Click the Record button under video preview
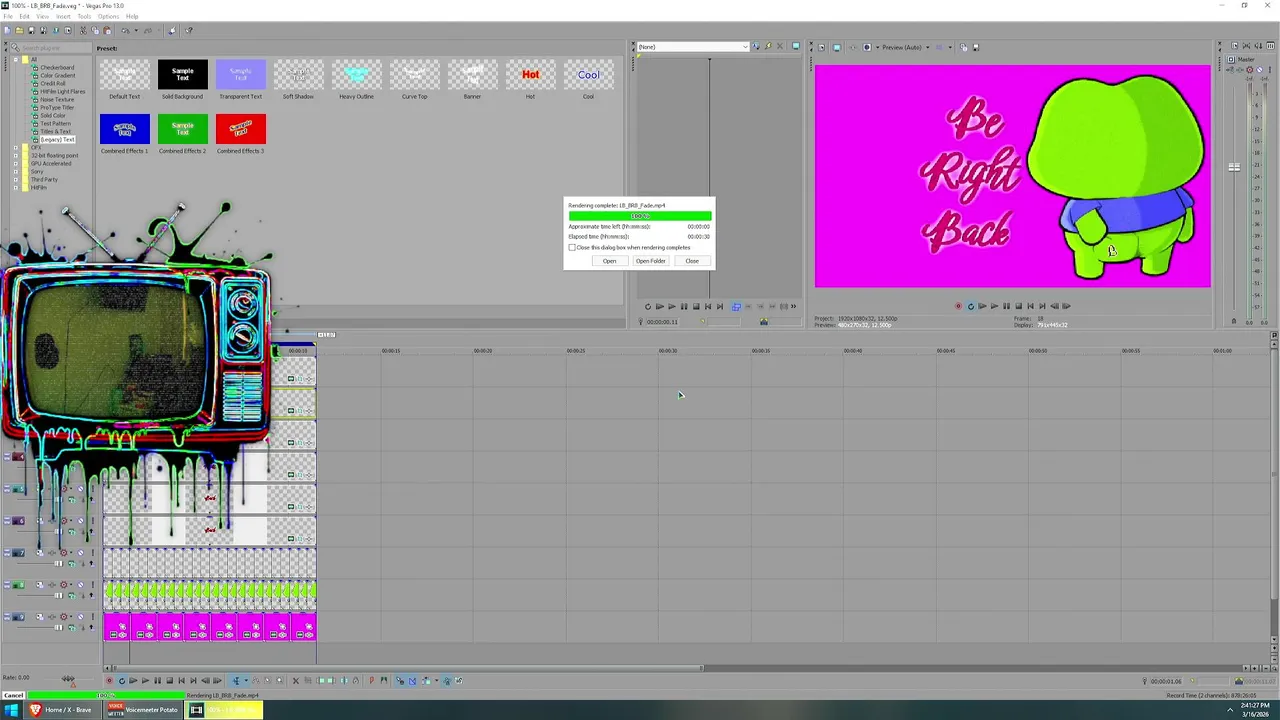This screenshot has height=720, width=1280. point(958,306)
